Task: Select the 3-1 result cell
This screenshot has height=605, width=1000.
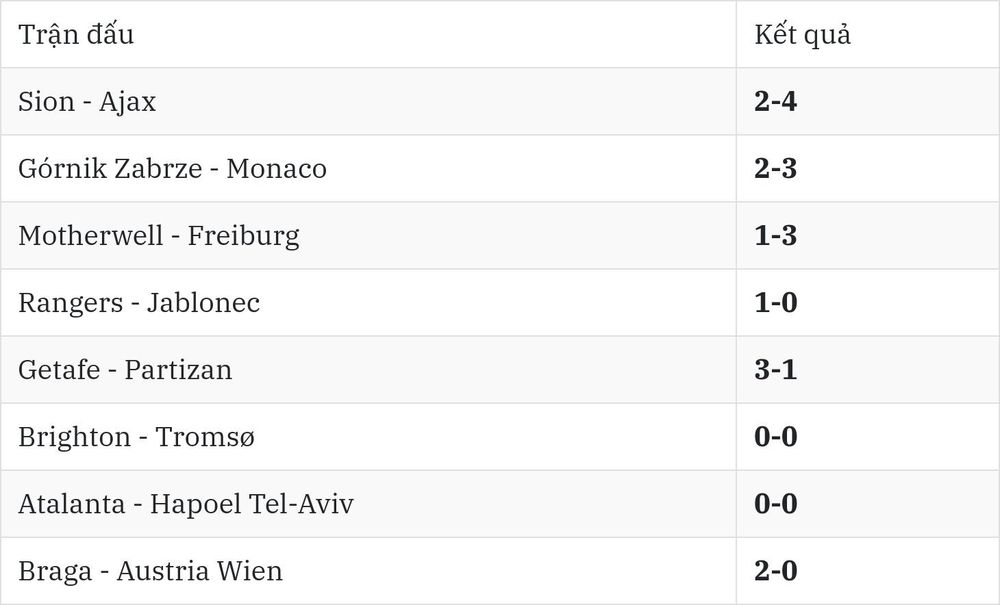Action: pos(867,370)
